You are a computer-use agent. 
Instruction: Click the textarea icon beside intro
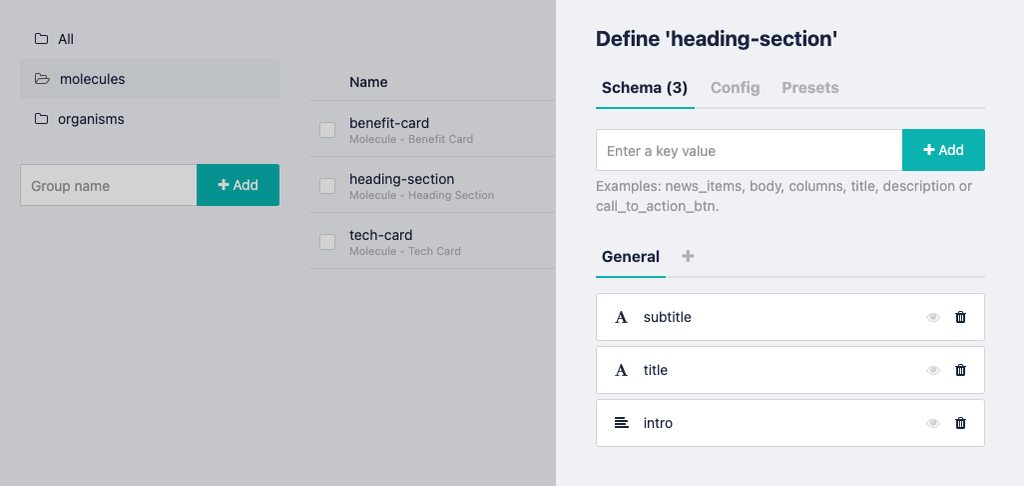[x=621, y=423]
